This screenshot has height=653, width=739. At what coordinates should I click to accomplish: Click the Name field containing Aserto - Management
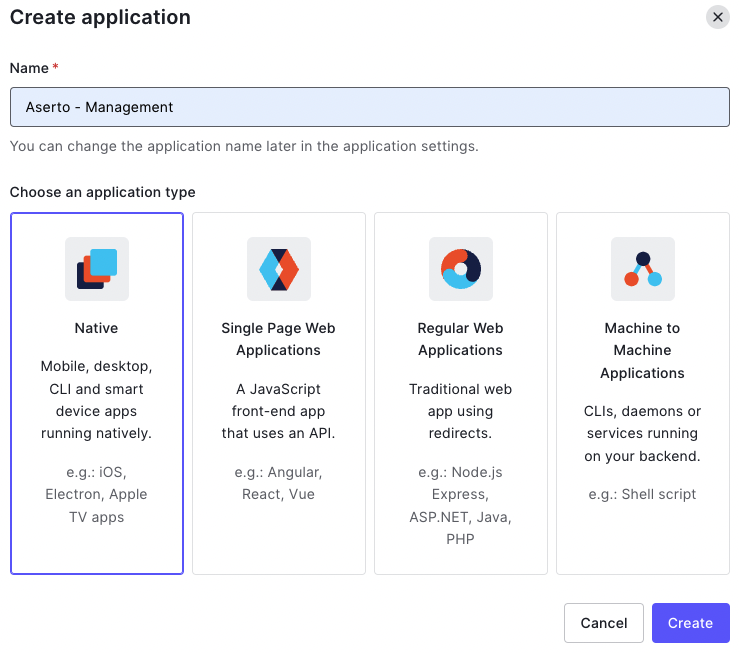pyautogui.click(x=369, y=107)
